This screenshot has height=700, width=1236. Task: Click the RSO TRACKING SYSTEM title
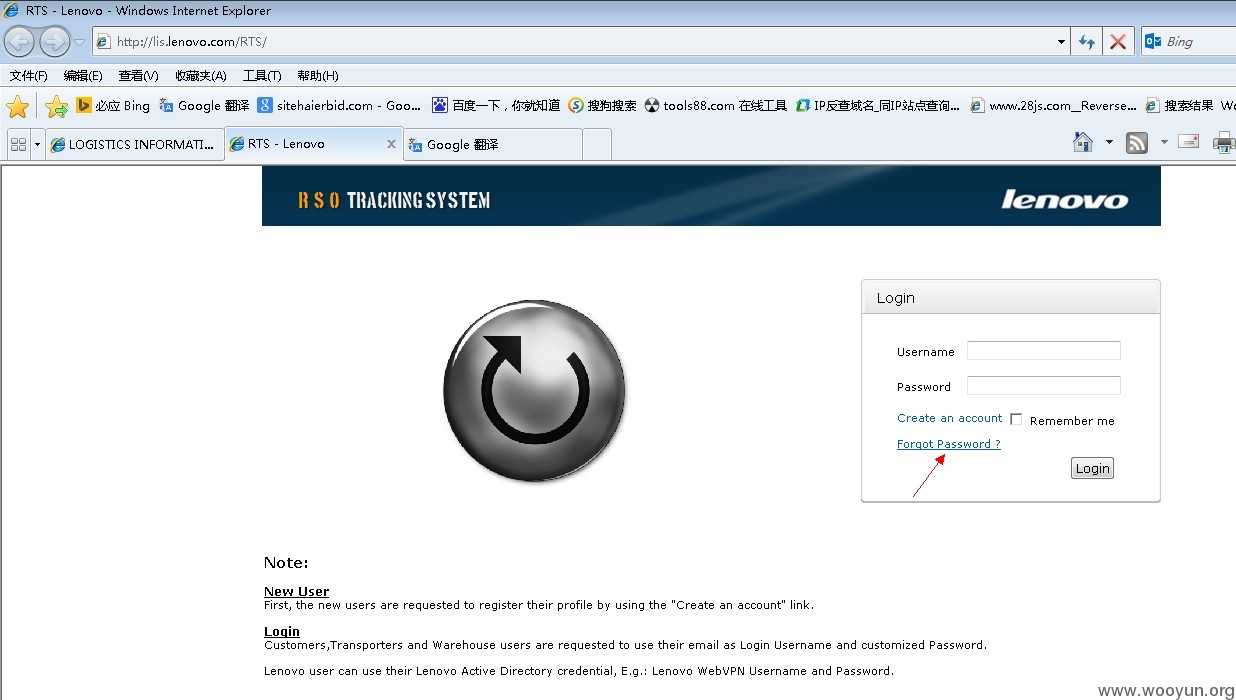click(394, 200)
